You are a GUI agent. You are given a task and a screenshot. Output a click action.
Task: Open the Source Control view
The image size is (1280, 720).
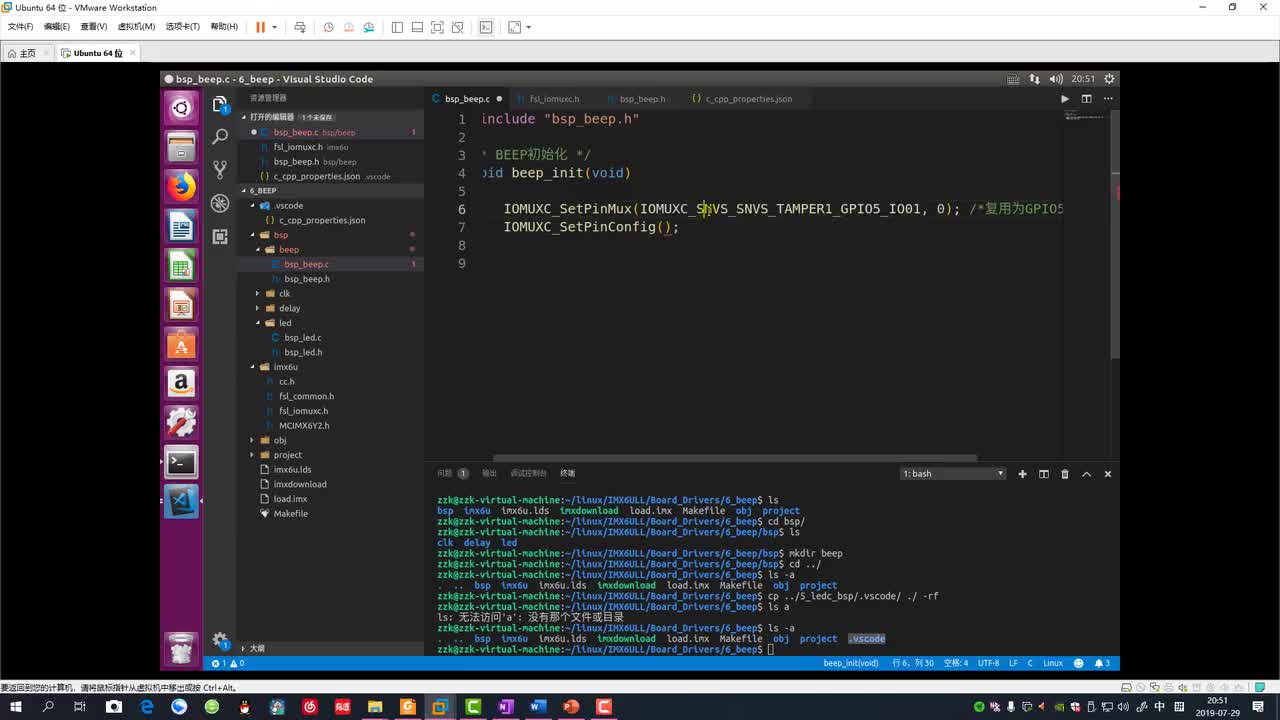[x=220, y=169]
